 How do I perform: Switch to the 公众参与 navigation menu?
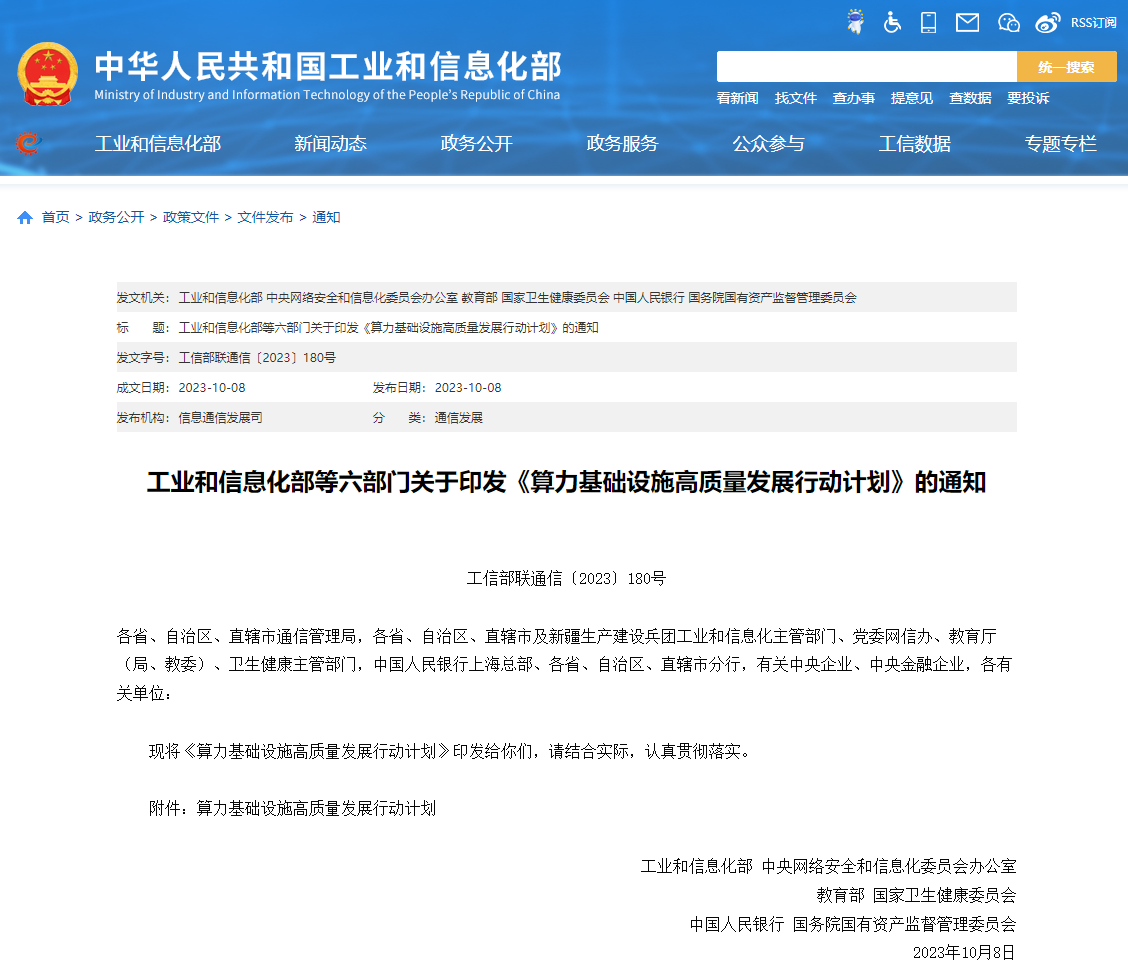pos(768,144)
